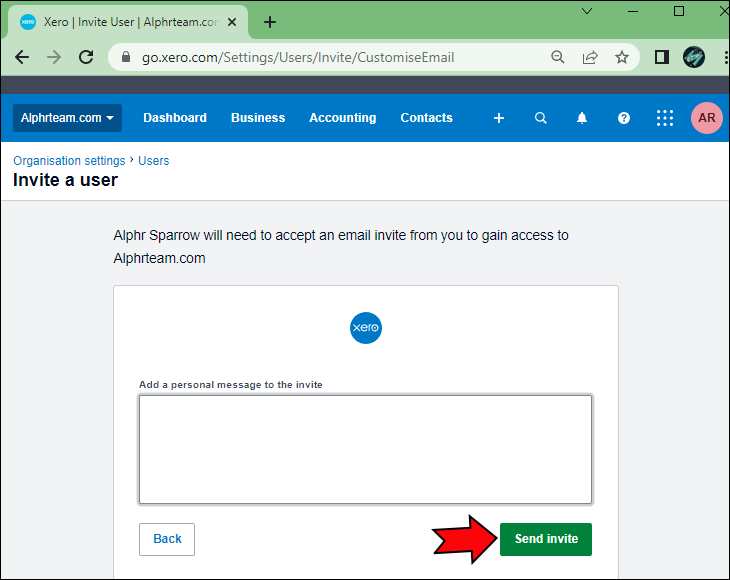This screenshot has height=580, width=730.
Task: Open the Alphrteam.com organisation dropdown
Action: point(68,118)
